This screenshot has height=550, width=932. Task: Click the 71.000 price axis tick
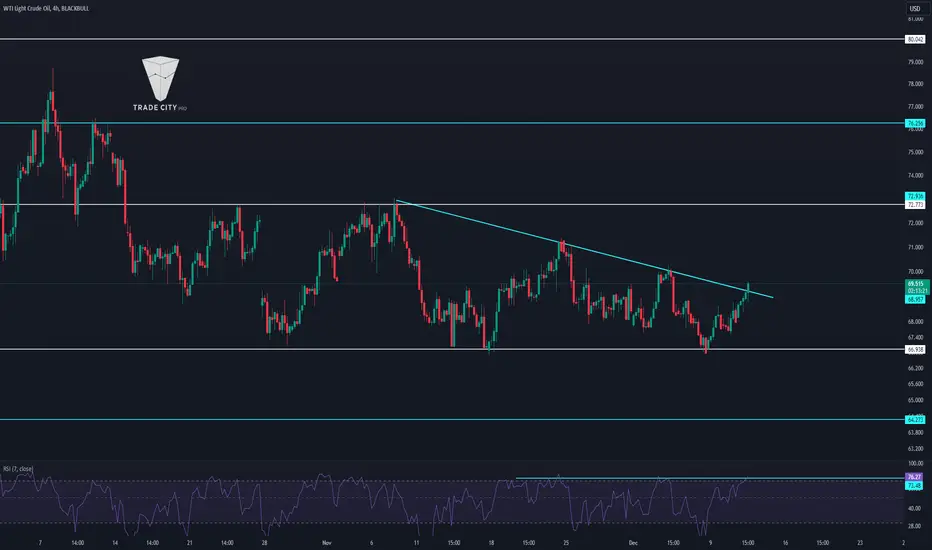coord(915,247)
